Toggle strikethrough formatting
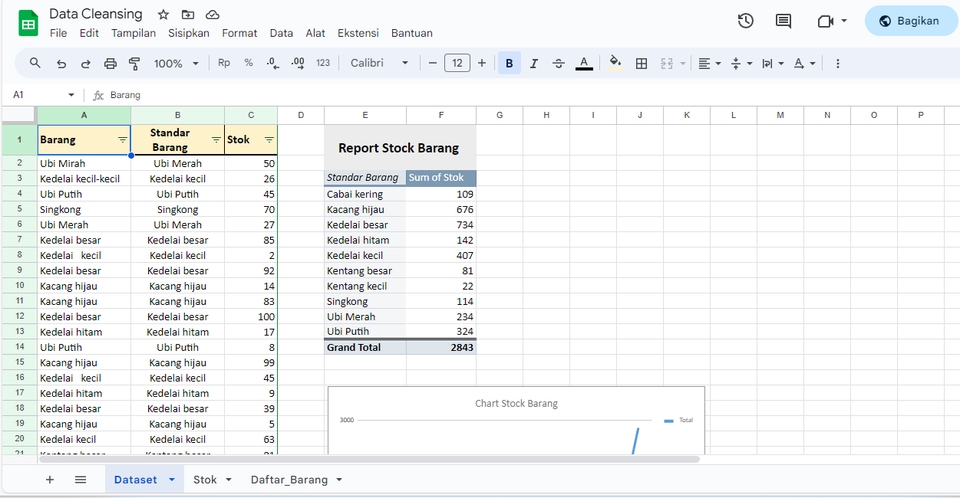Viewport: 960px width, 498px height. 558,63
